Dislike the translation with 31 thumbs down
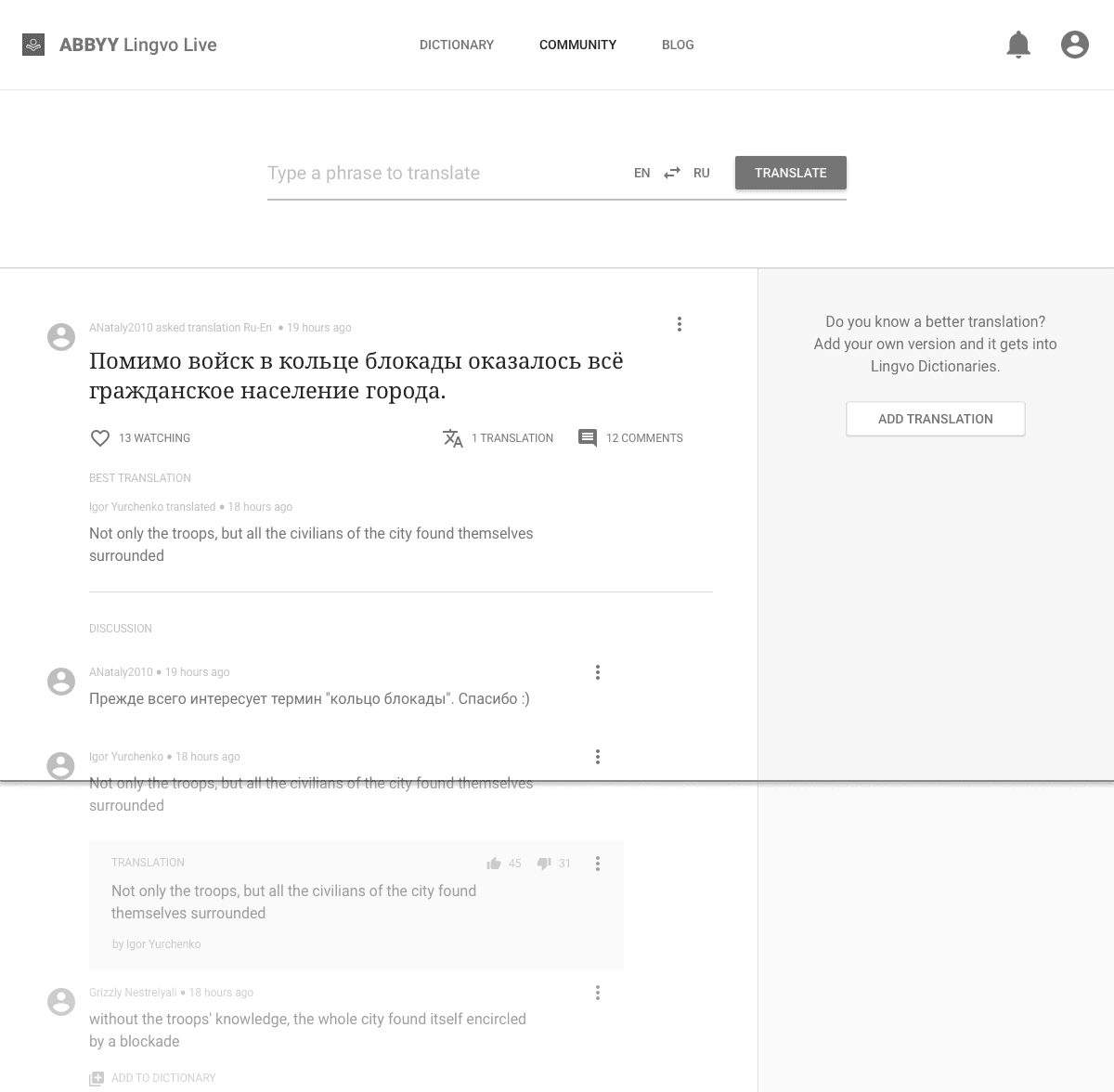1114x1092 pixels. [x=544, y=864]
